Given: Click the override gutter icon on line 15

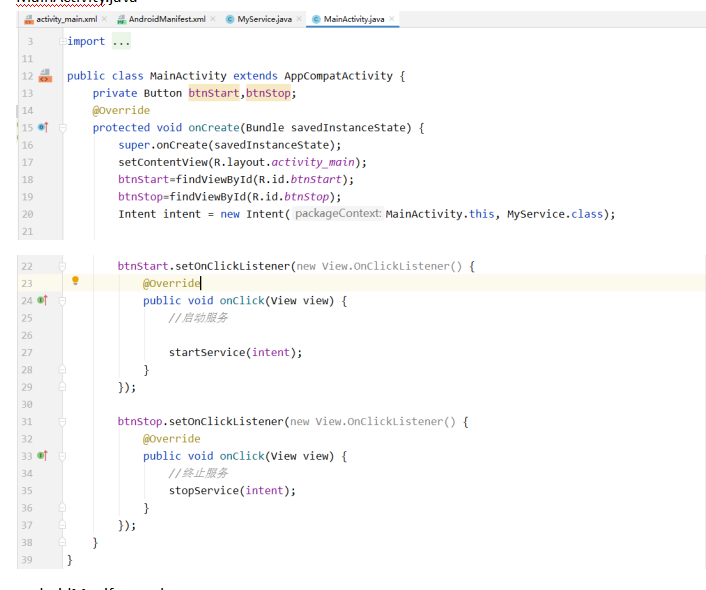Looking at the screenshot, I should (43, 127).
